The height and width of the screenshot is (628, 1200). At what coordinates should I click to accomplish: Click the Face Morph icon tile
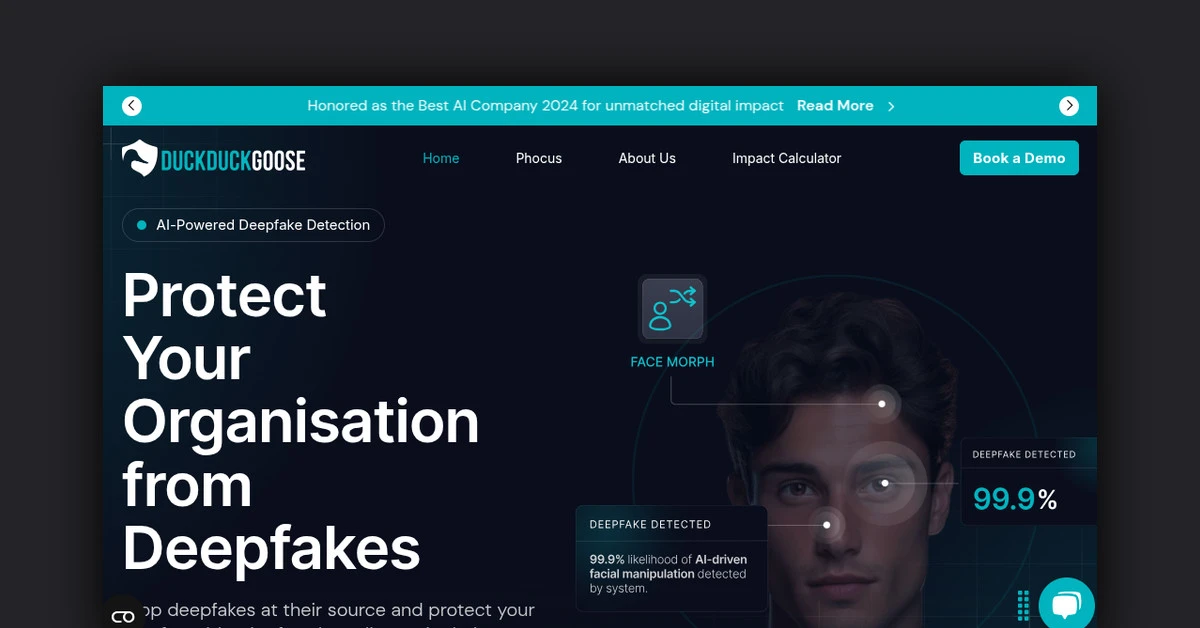(672, 309)
